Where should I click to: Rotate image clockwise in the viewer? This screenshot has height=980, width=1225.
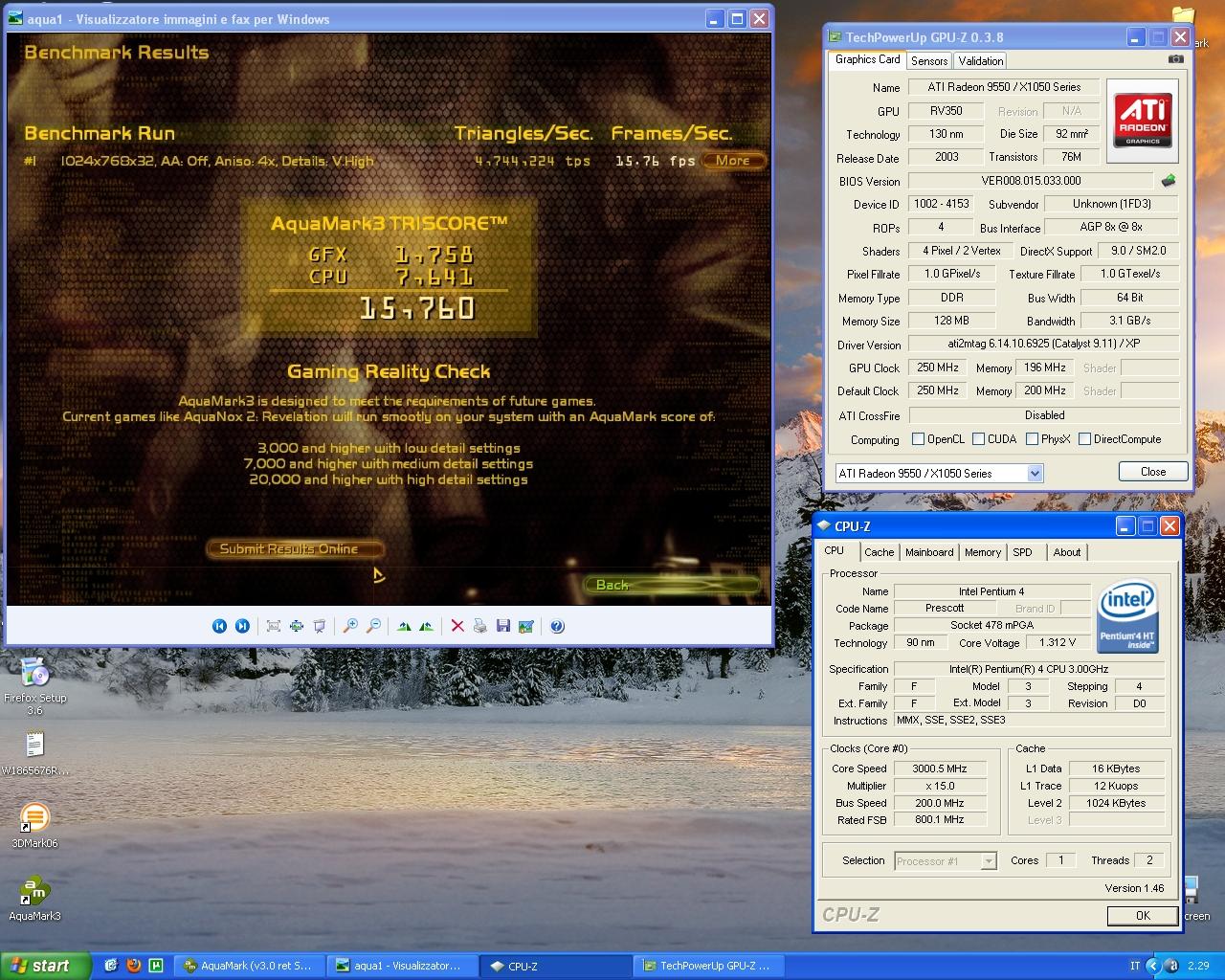click(x=404, y=626)
